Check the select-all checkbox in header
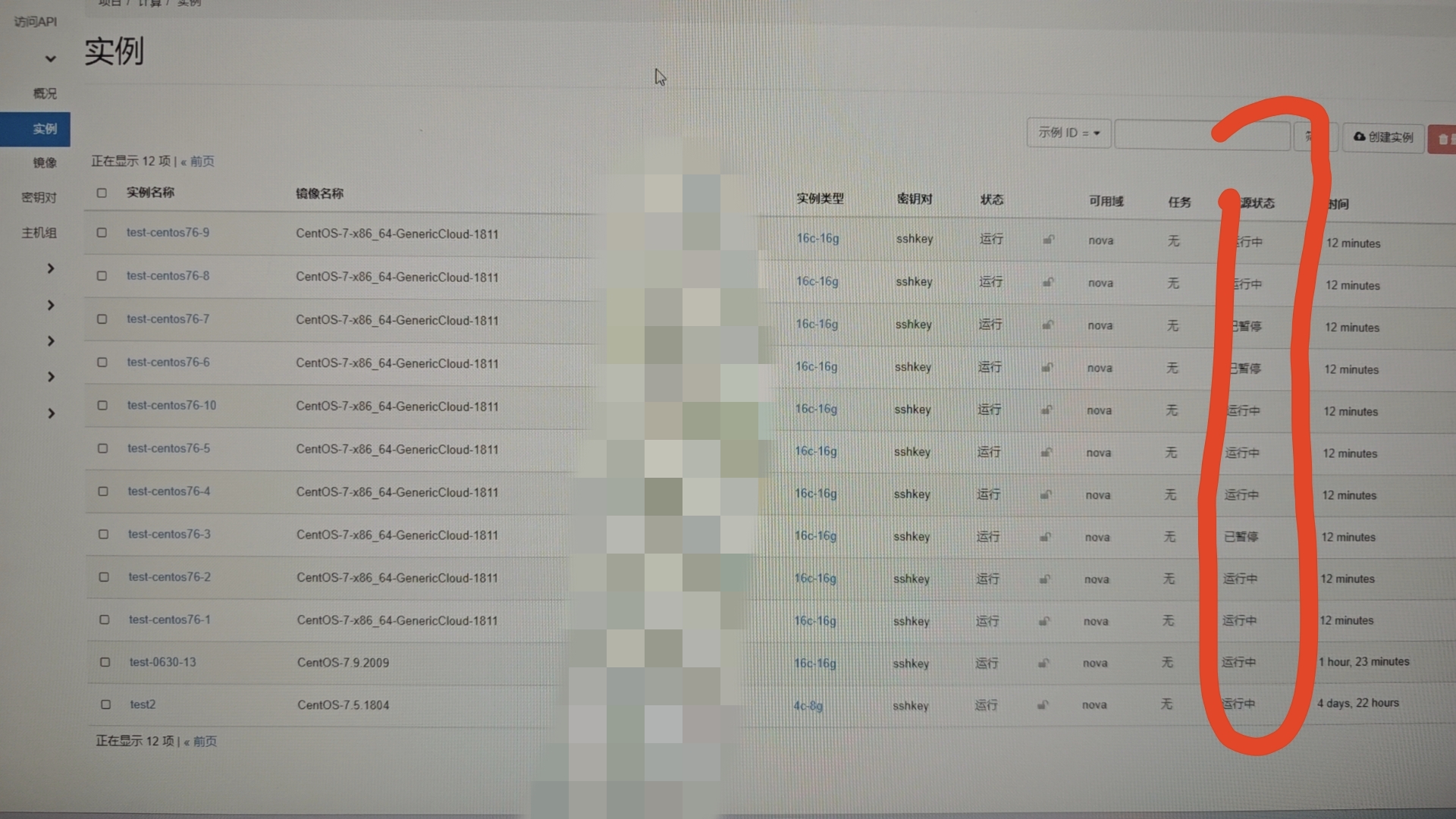This screenshot has width=1456, height=819. (x=102, y=193)
